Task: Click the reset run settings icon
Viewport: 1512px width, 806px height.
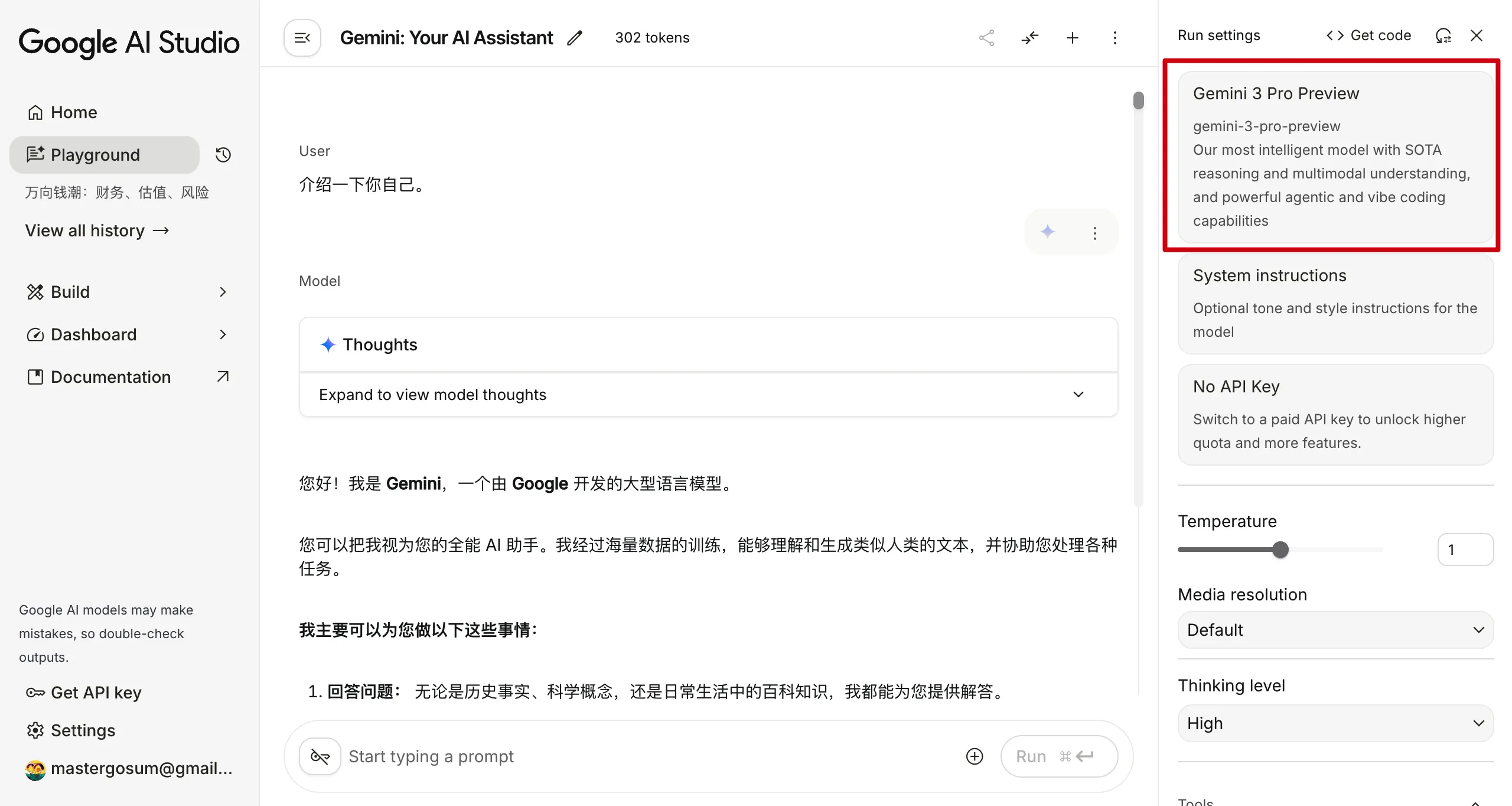Action: [x=1443, y=35]
